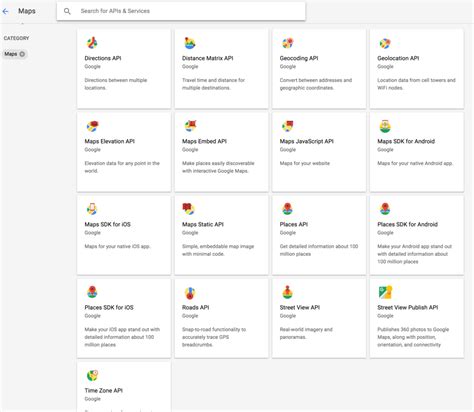Select the Maps SDK for iOS title

pos(107,224)
